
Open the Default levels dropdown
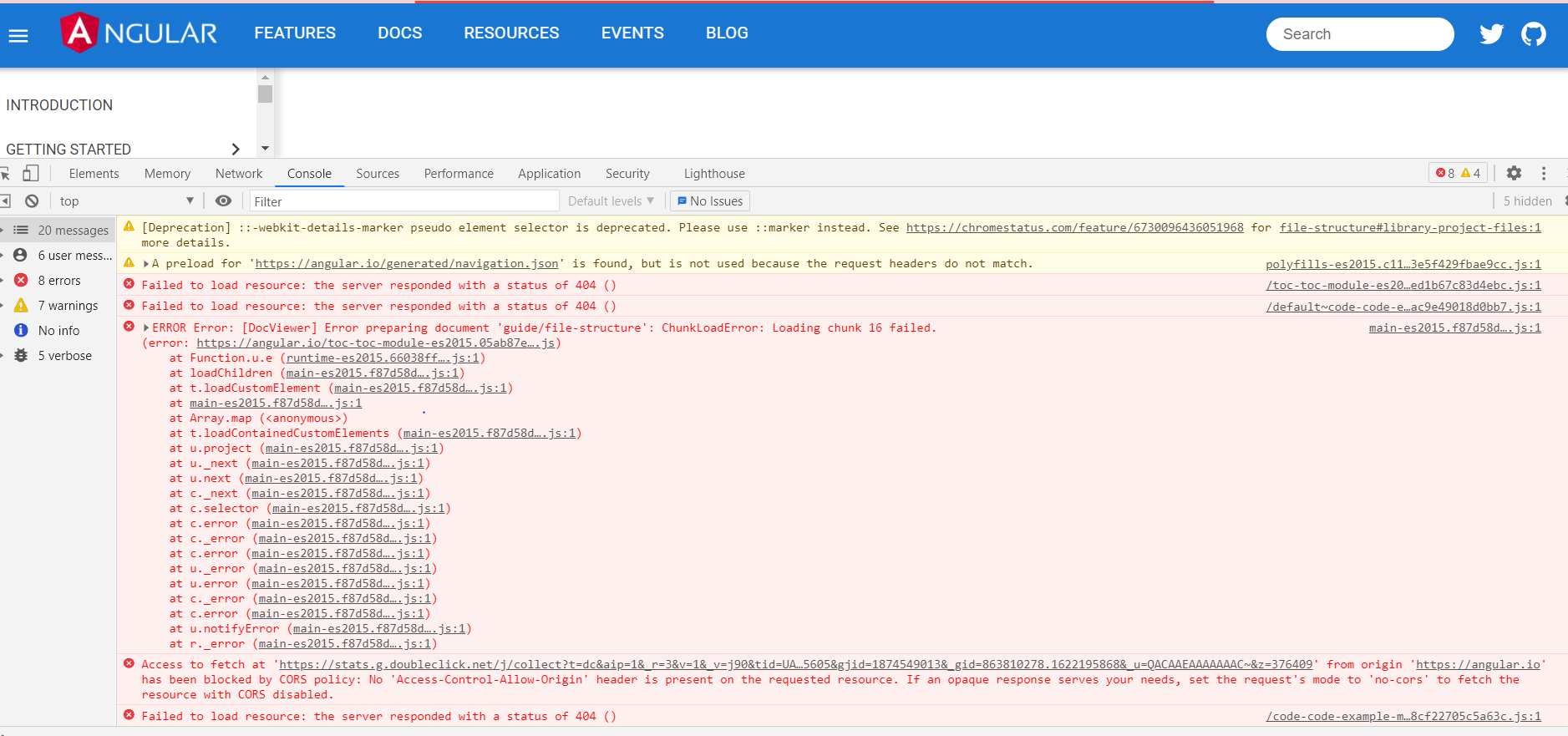(x=611, y=201)
